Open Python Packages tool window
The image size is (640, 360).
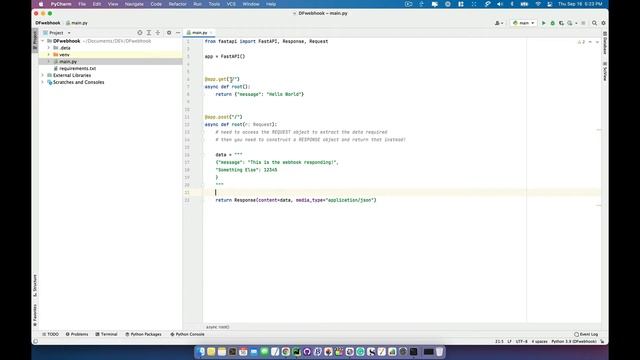coord(143,334)
